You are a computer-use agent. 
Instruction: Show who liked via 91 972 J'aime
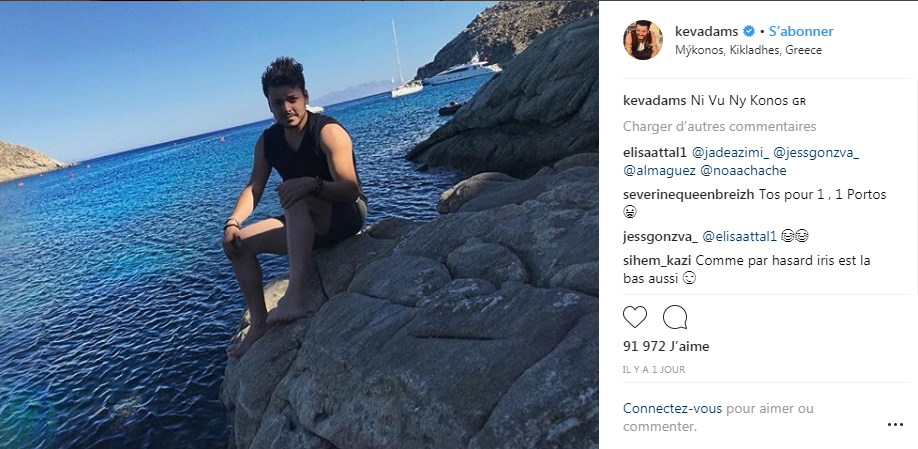click(666, 347)
